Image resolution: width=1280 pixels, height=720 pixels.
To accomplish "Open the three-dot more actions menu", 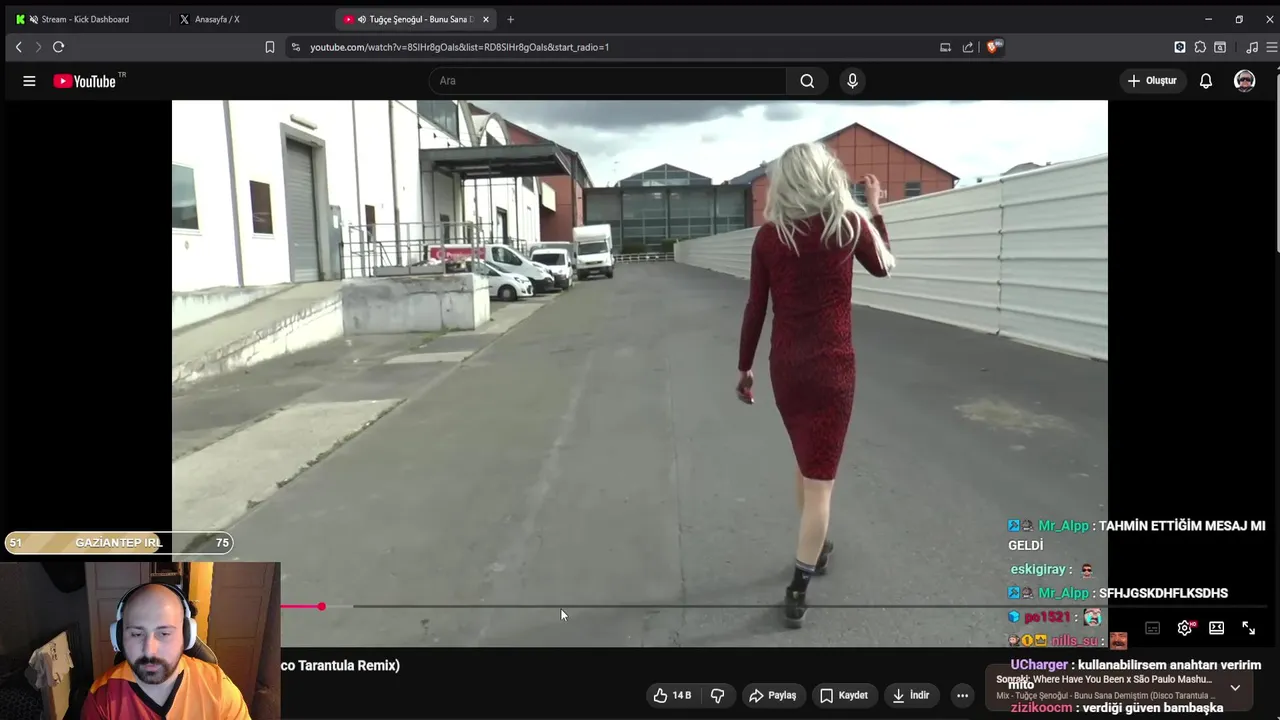I will tap(962, 695).
